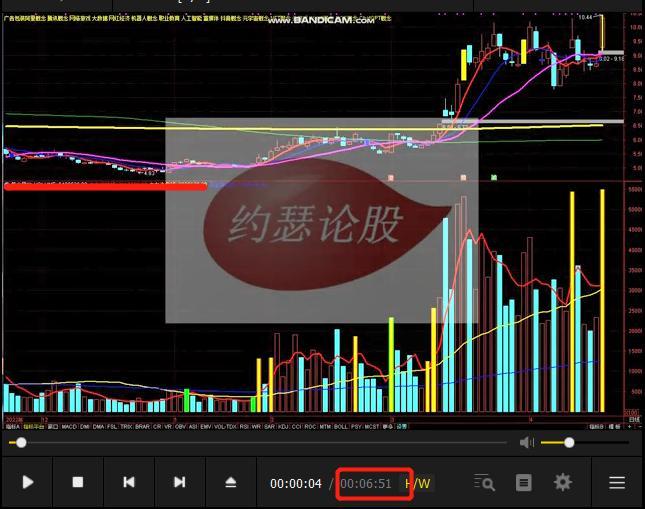
Task: Click the total duration 00:06:51
Action: (x=366, y=484)
